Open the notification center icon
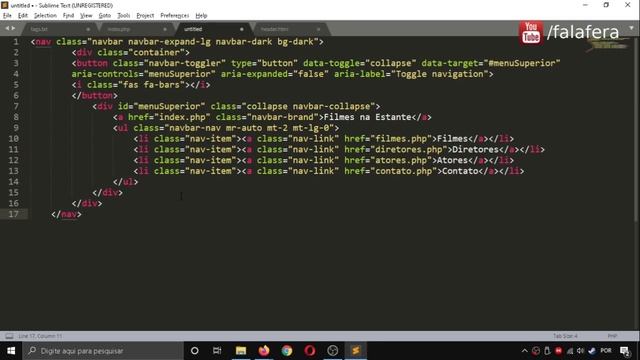Image resolution: width=640 pixels, height=360 pixels. point(624,351)
